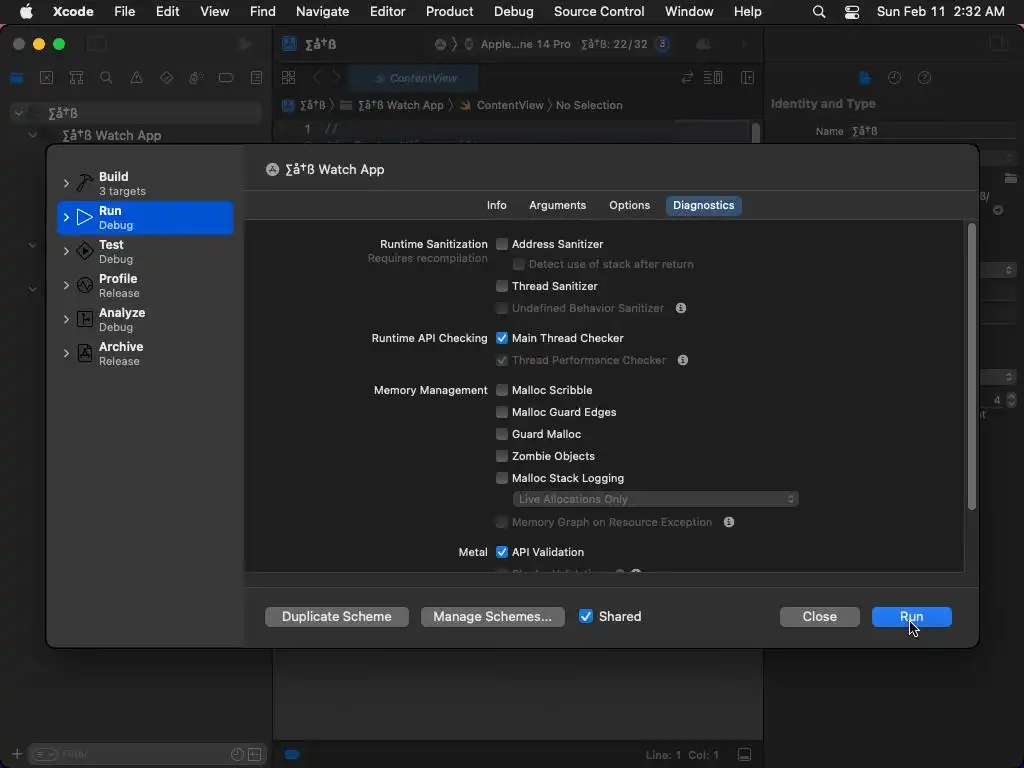The height and width of the screenshot is (768, 1024).
Task: Open report navigator icon in Xcode window
Action: (257, 78)
